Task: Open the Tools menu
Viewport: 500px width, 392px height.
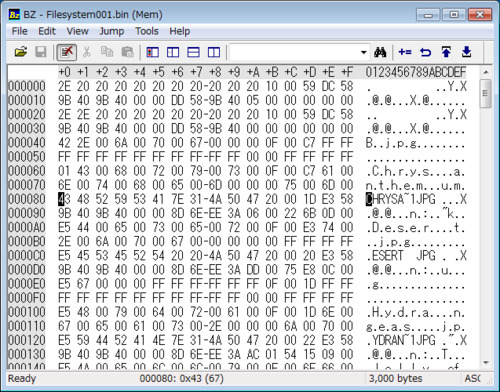Action: click(147, 31)
